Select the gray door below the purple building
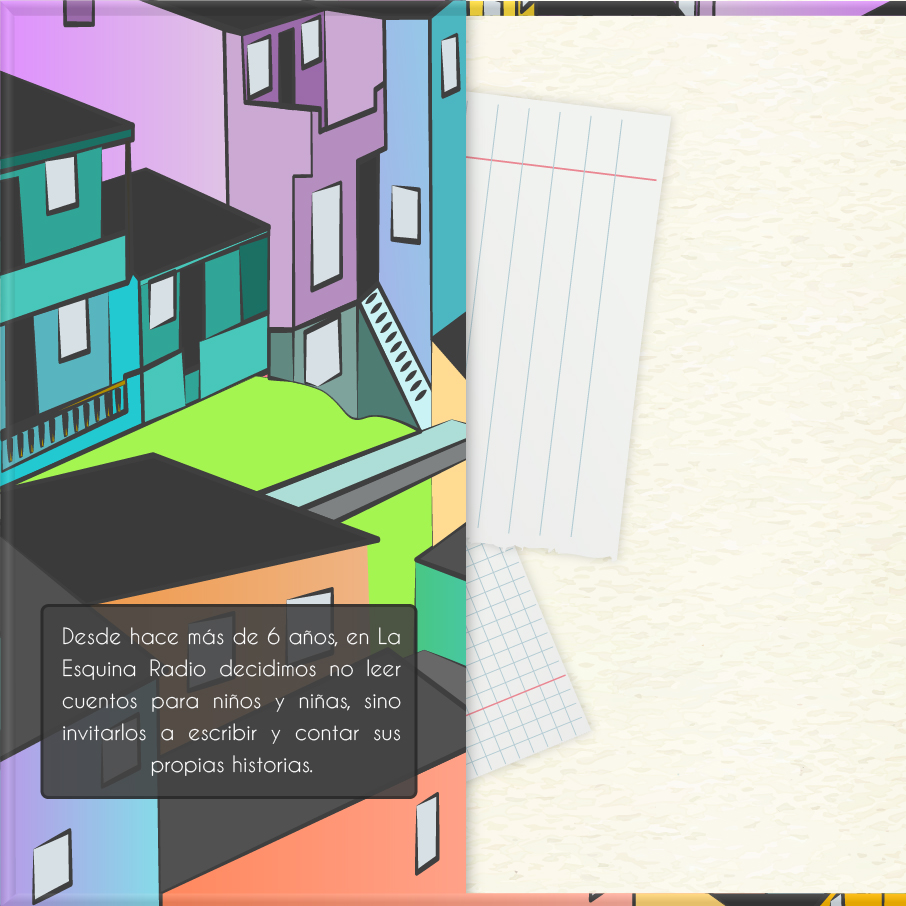 click(x=322, y=352)
